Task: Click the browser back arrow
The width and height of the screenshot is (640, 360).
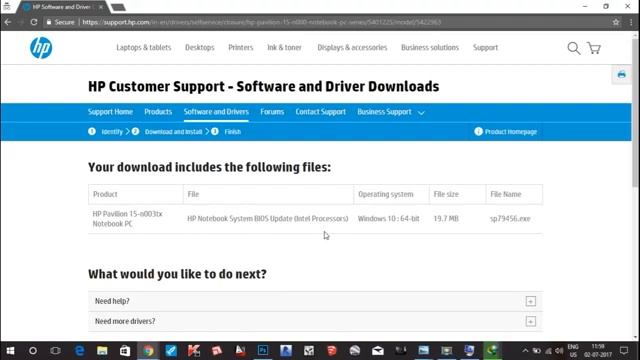Action: [x=8, y=22]
